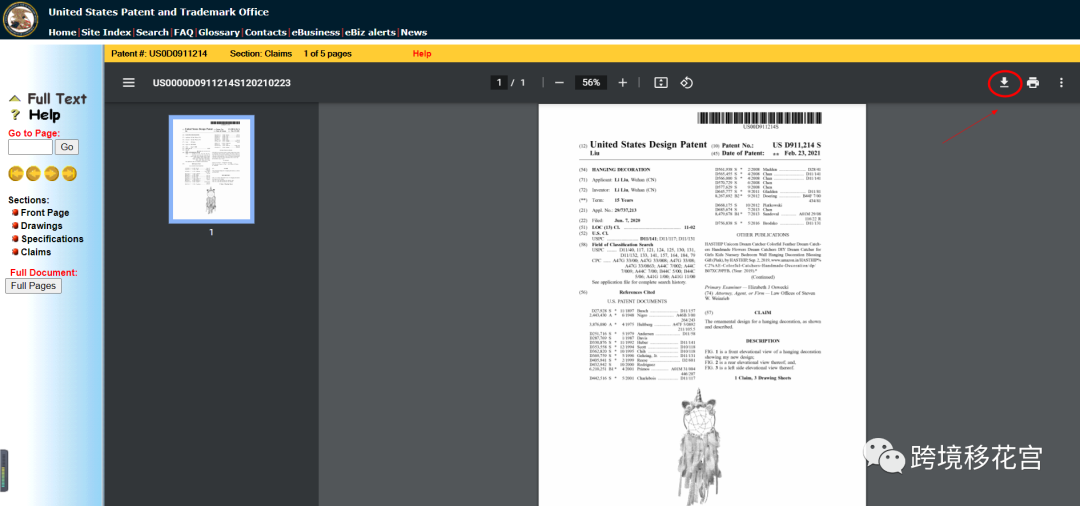The image size is (1080, 506).
Task: Open the Specifications section
Action: click(x=52, y=239)
